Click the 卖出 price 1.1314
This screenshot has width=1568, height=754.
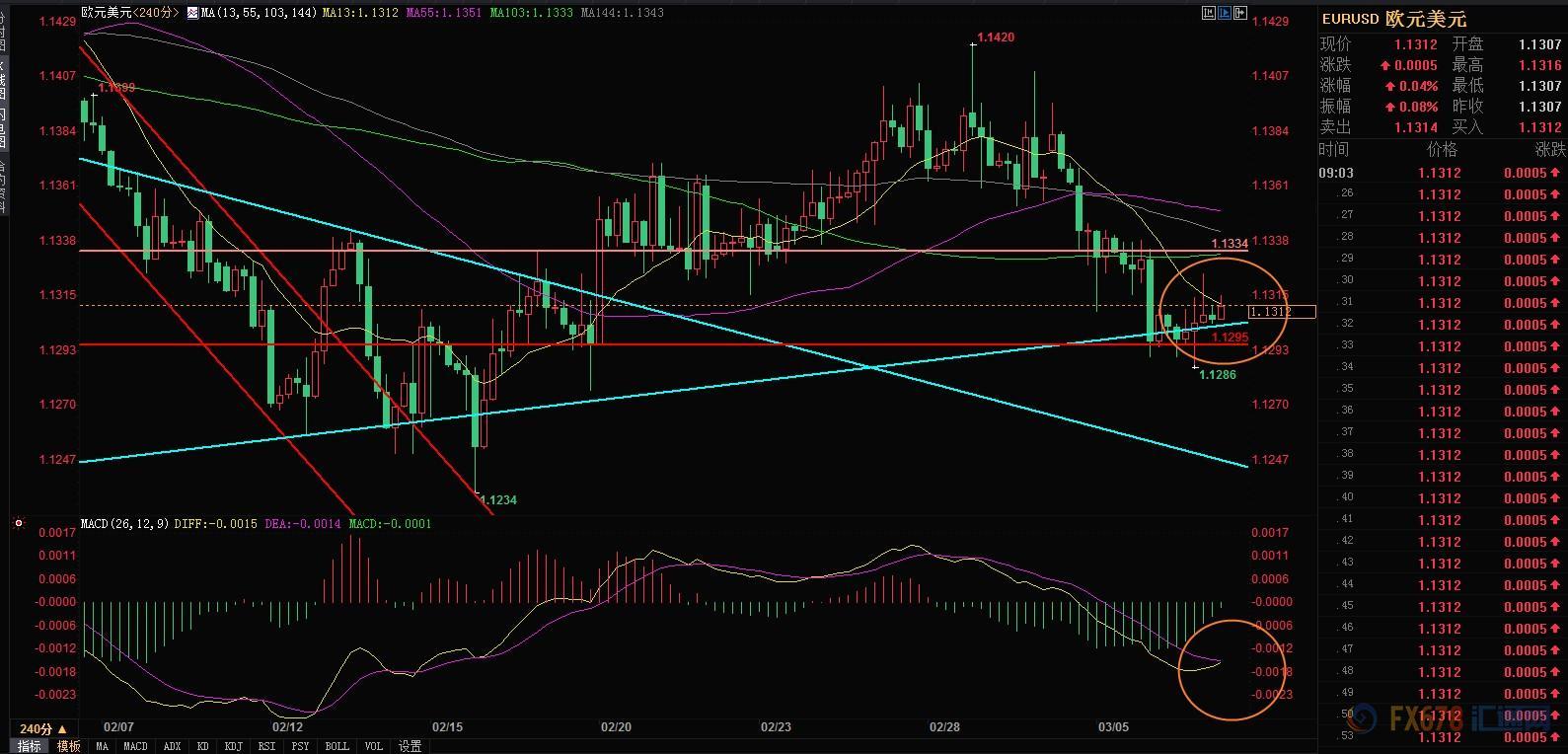click(1415, 127)
